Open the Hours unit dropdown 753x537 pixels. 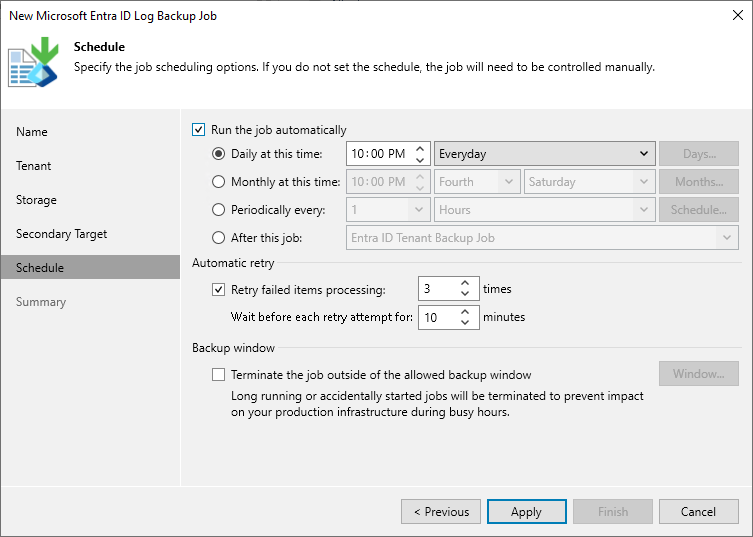tap(545, 210)
